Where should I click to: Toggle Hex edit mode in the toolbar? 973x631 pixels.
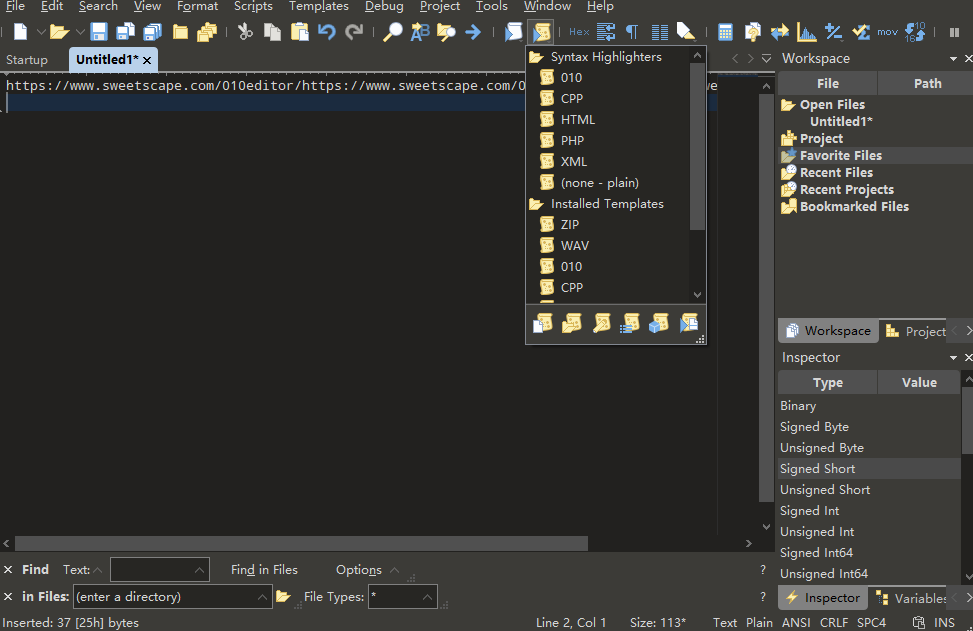tap(579, 32)
